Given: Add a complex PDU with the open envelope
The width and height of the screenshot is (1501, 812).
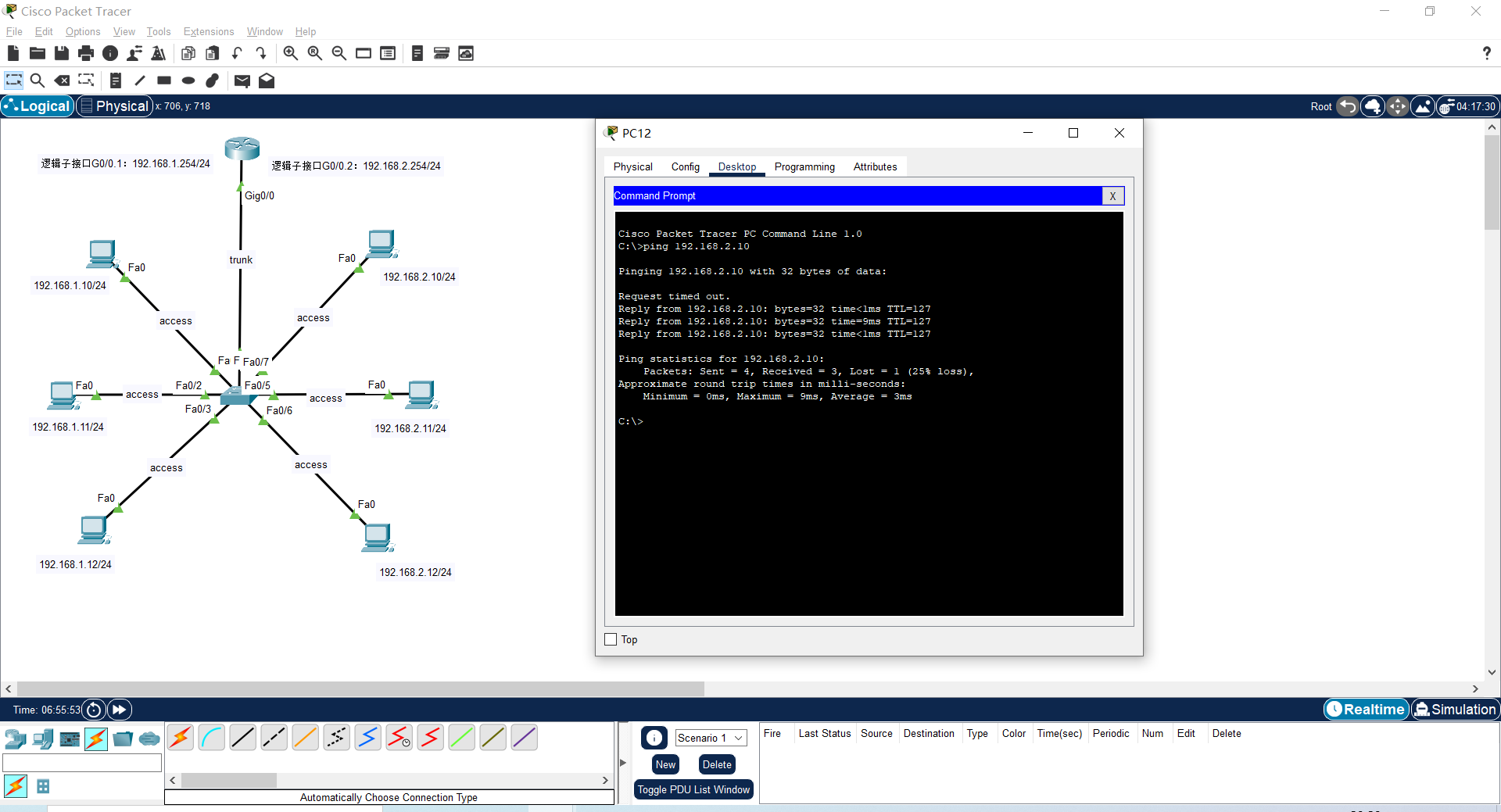Looking at the screenshot, I should 267,80.
